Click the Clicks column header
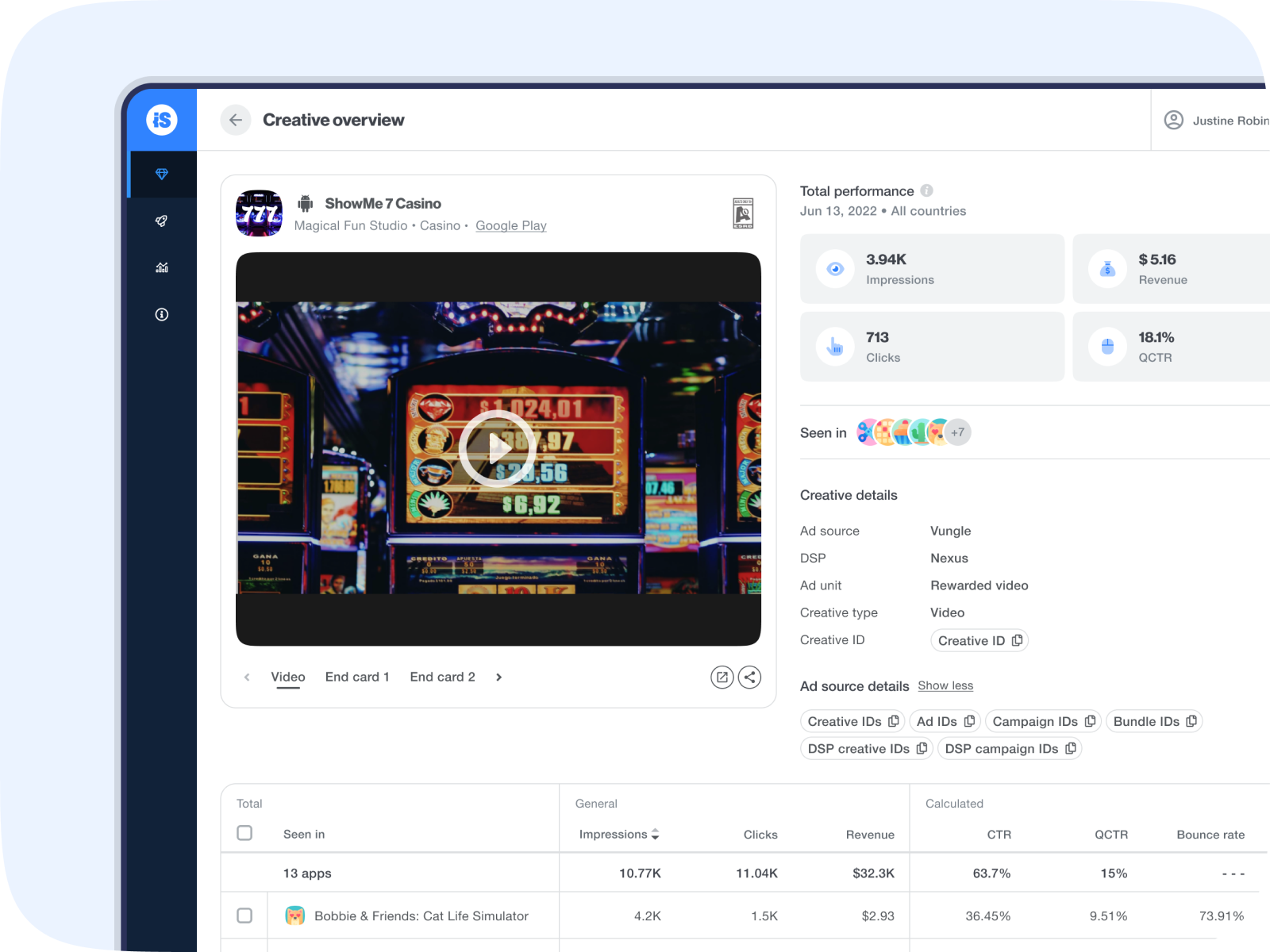1270x952 pixels. coord(760,835)
